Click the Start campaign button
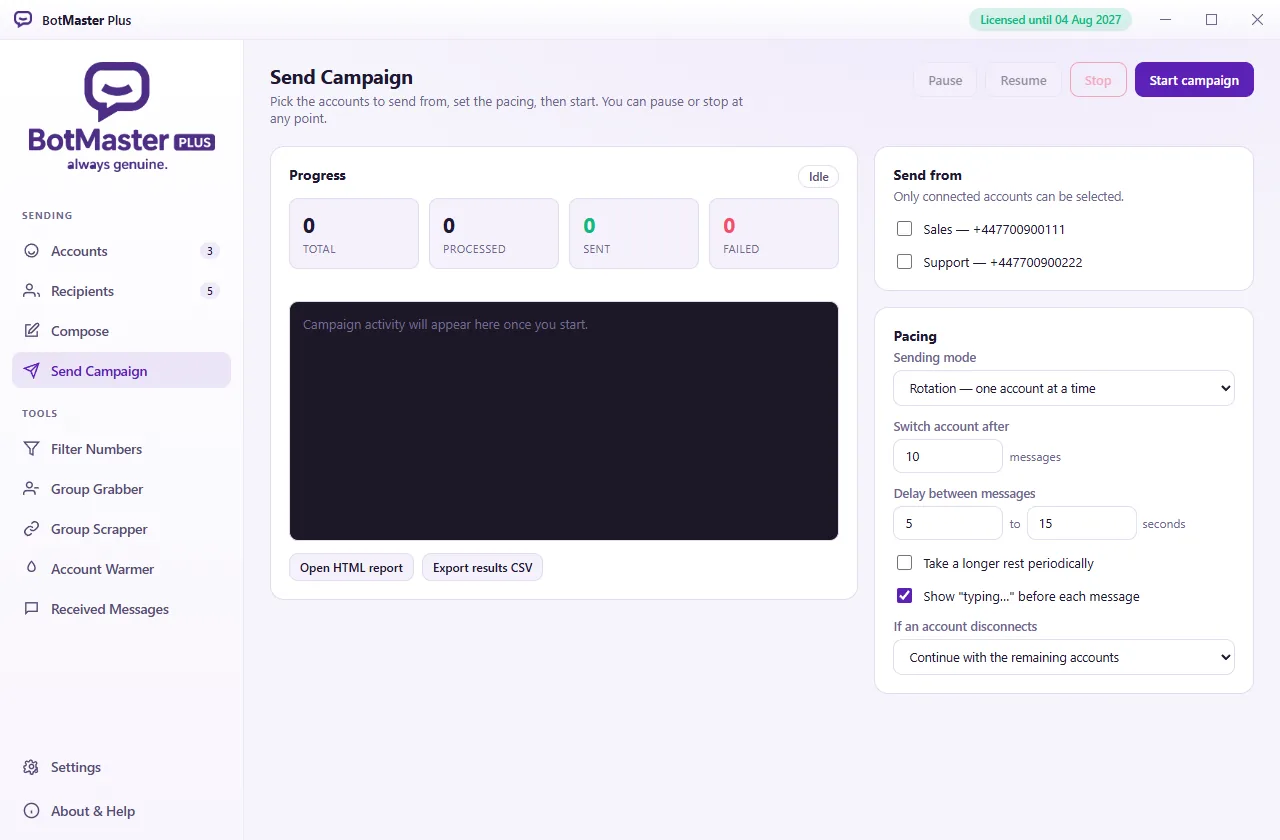 pyautogui.click(x=1194, y=80)
